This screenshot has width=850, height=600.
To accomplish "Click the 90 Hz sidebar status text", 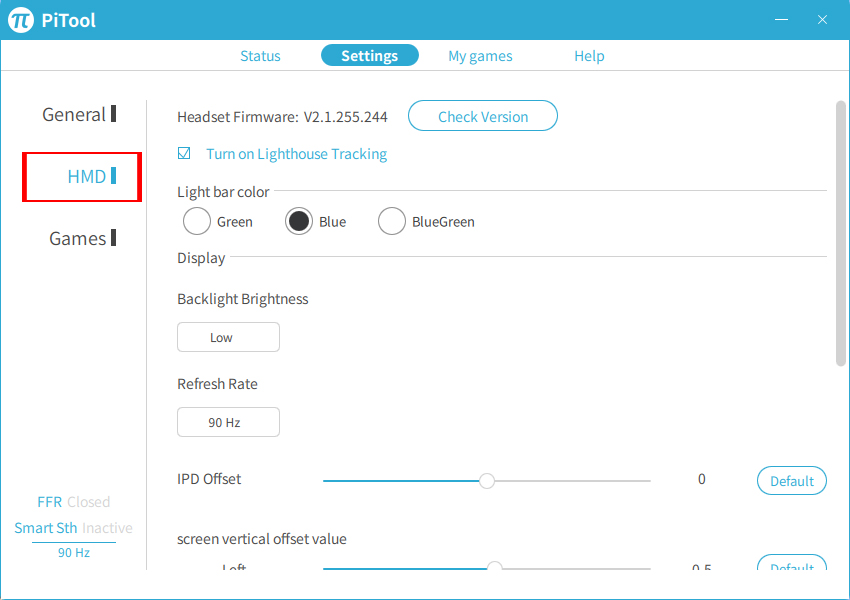I will pyautogui.click(x=74, y=553).
